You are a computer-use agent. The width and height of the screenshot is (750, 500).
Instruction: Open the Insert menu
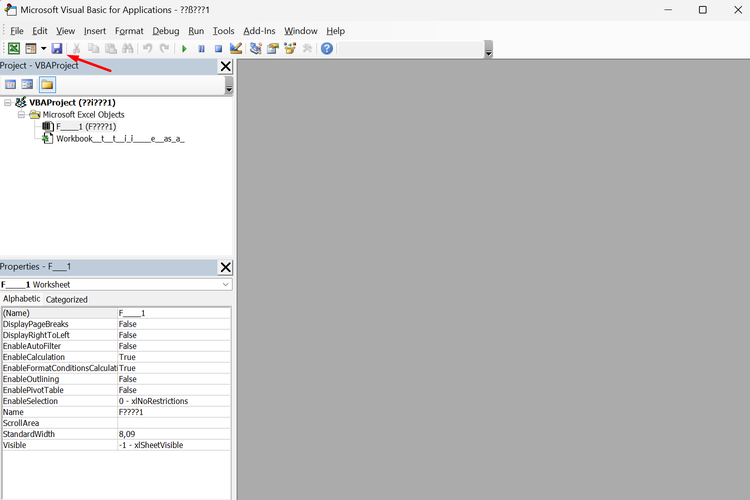[x=95, y=31]
